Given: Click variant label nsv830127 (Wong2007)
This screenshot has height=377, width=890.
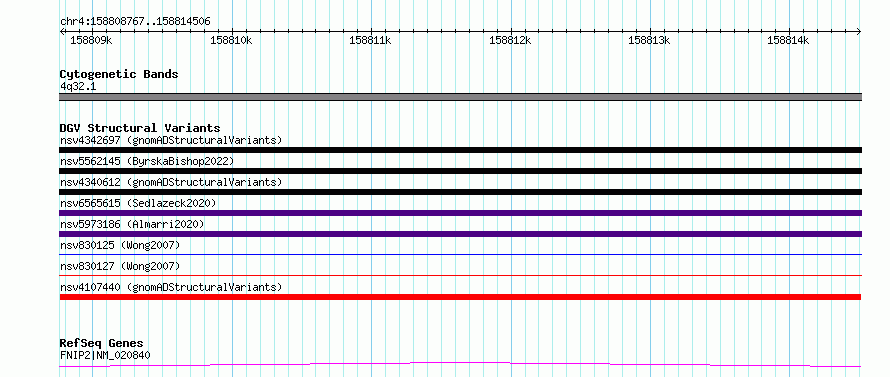Looking at the screenshot, I should click(120, 266).
